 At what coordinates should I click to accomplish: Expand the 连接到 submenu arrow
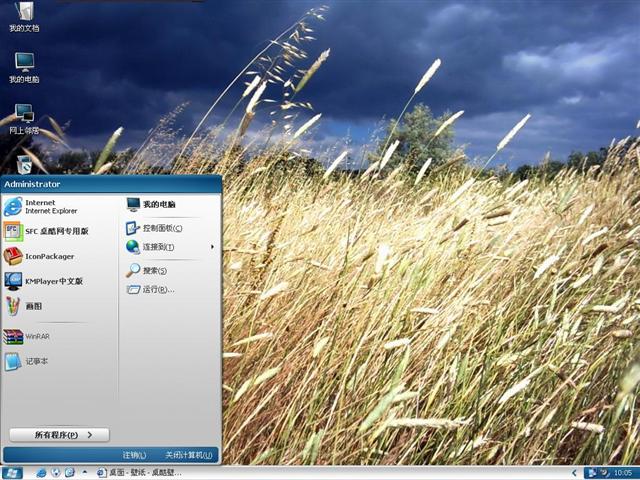pos(212,247)
